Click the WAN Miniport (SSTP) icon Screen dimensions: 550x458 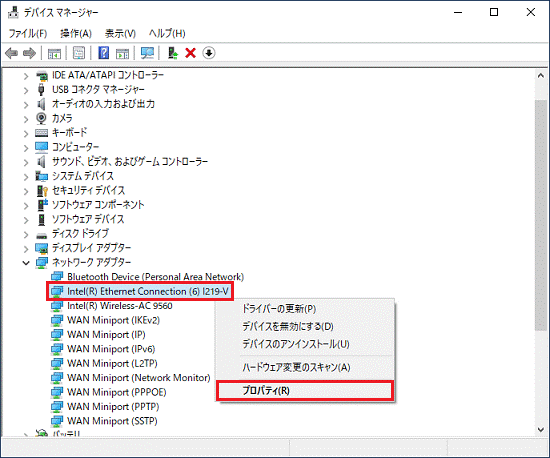point(57,421)
